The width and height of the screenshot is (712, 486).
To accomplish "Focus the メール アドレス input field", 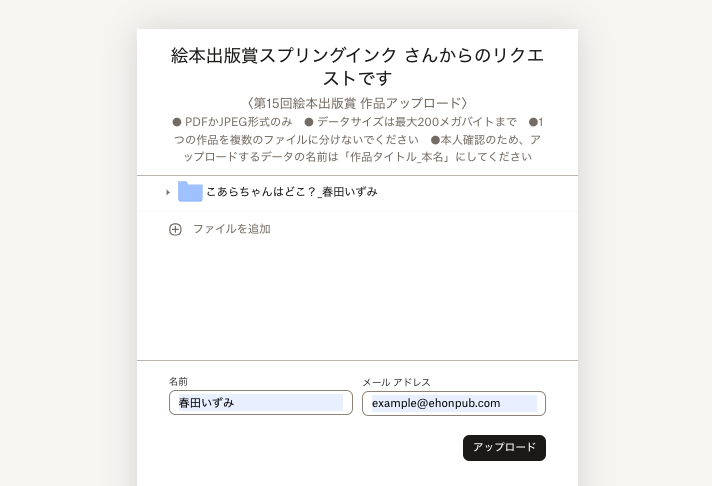I will coord(453,403).
